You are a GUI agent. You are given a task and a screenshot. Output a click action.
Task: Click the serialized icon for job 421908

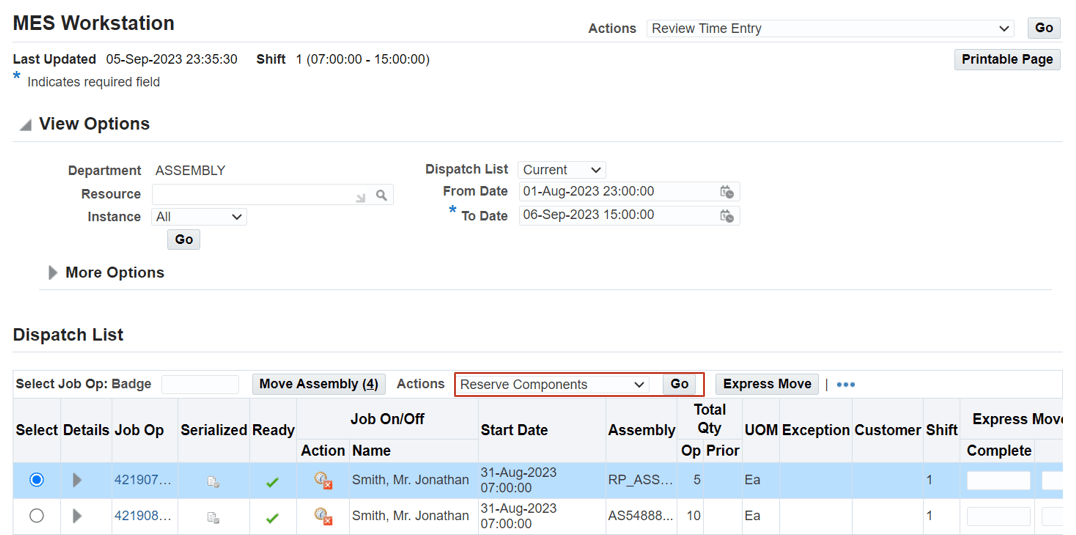point(213,516)
